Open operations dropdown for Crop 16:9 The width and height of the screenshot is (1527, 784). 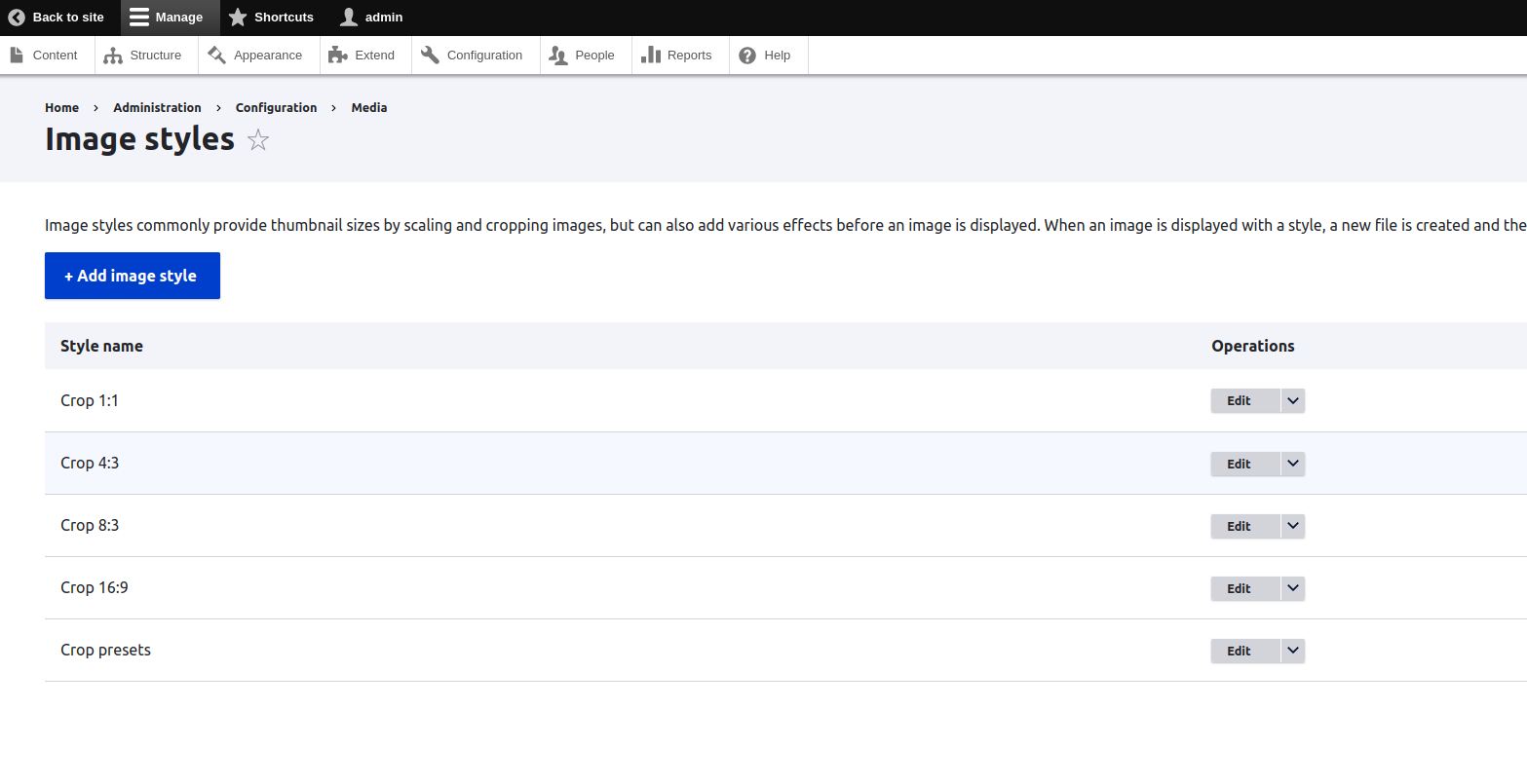click(1292, 588)
